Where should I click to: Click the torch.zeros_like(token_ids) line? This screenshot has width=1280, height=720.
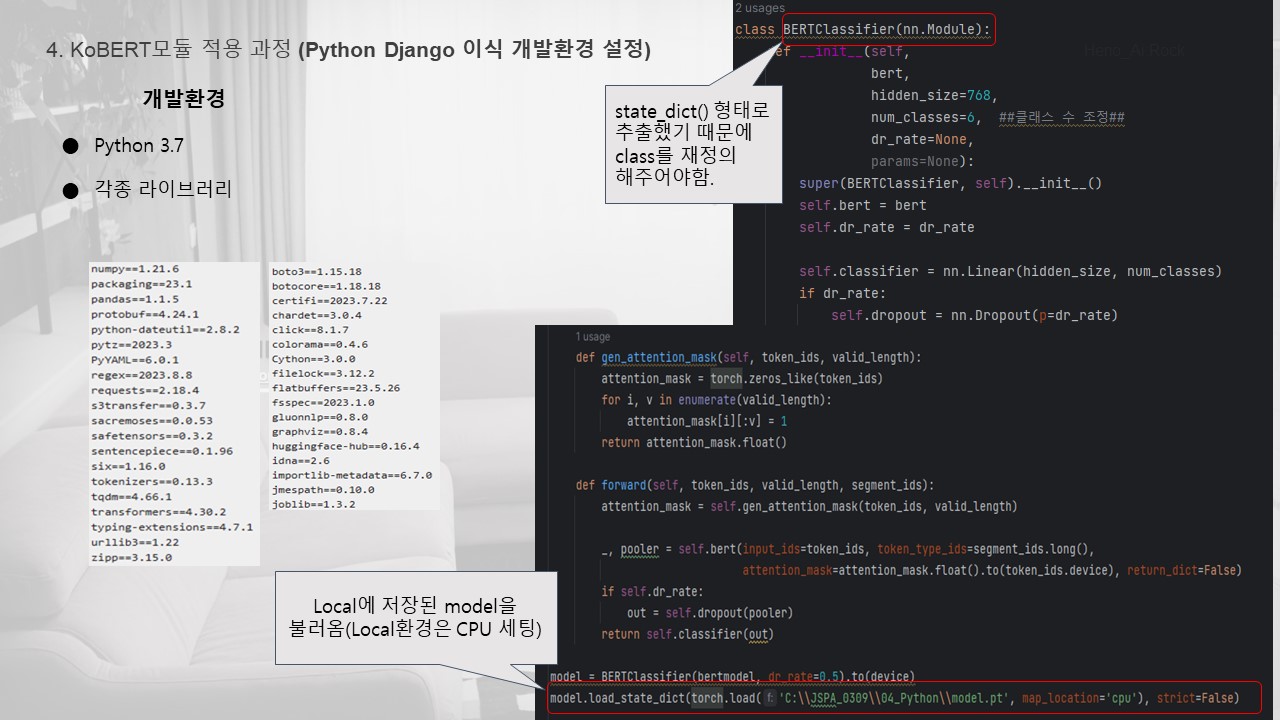(742, 379)
